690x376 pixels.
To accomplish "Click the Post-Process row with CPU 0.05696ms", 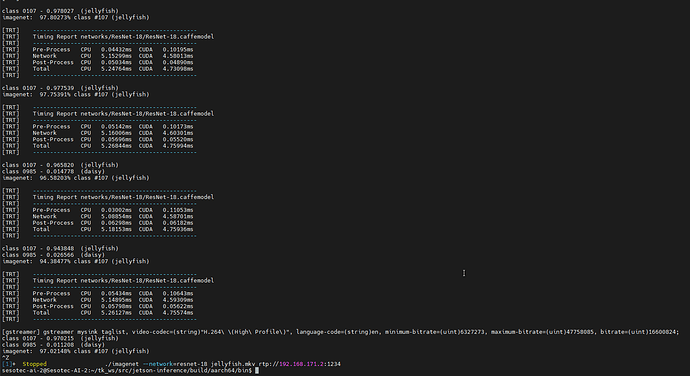I will point(98,140).
